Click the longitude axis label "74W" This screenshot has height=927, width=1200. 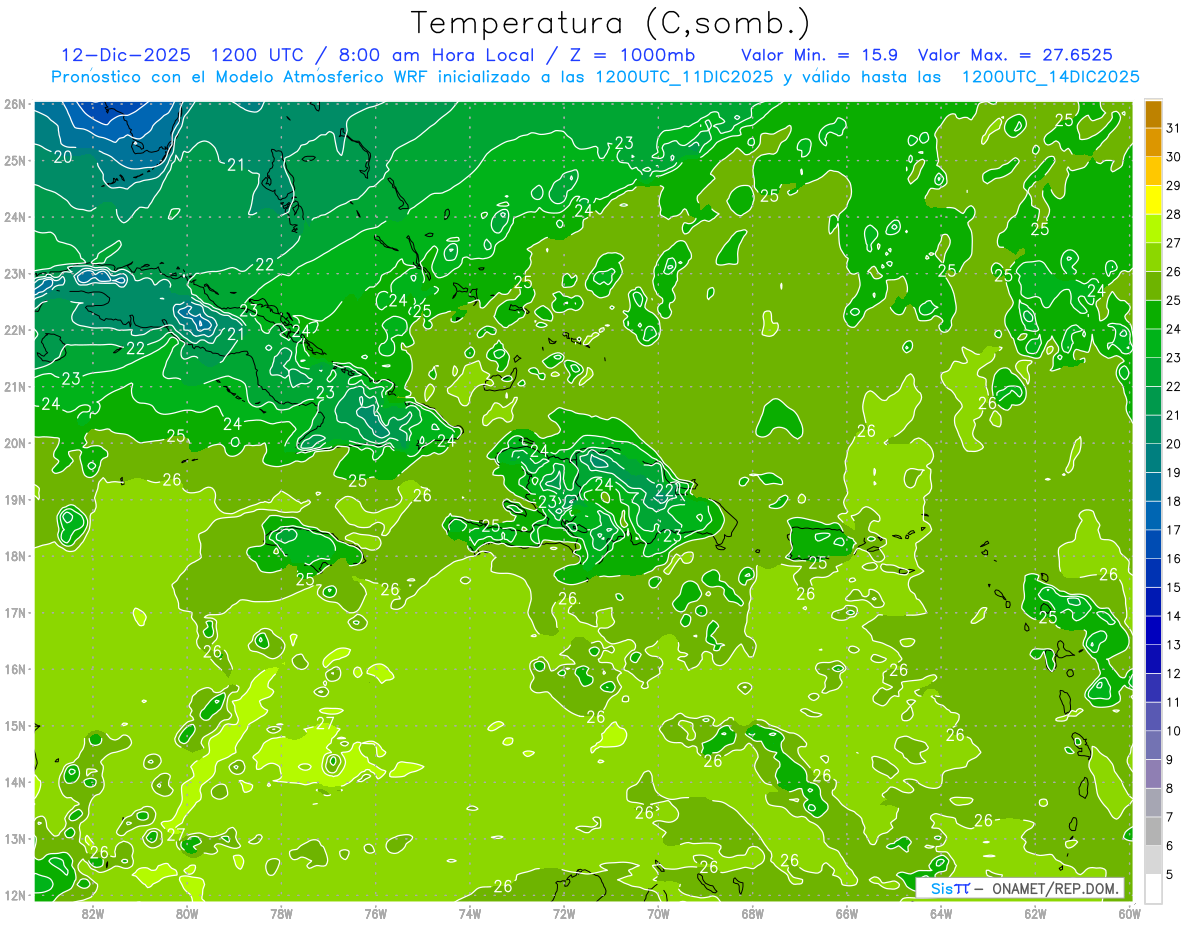[470, 913]
